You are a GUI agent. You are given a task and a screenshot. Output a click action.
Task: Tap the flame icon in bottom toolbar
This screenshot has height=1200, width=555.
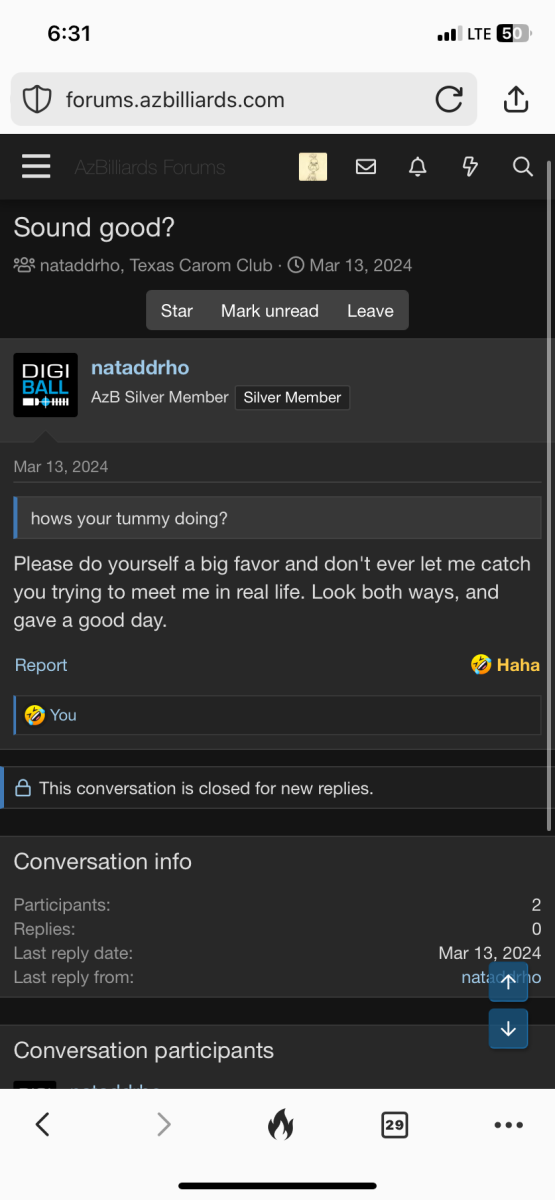point(281,1125)
